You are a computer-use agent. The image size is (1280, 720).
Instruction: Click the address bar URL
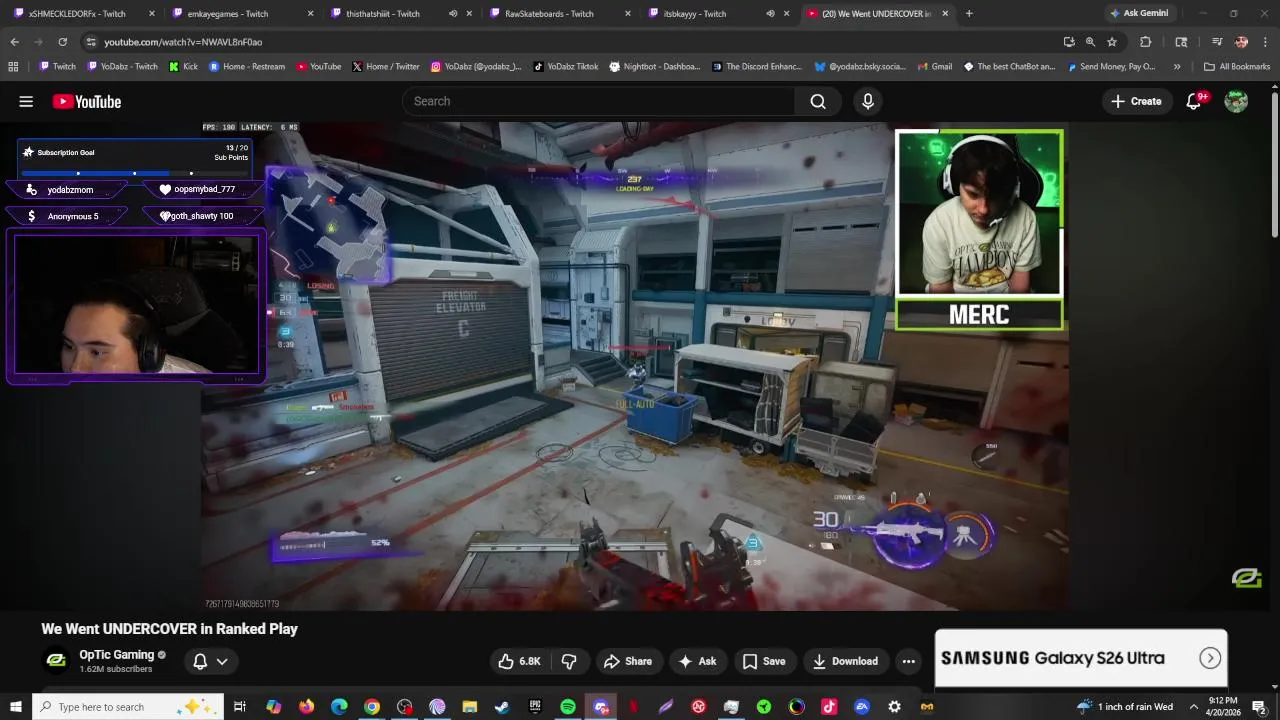click(183, 42)
